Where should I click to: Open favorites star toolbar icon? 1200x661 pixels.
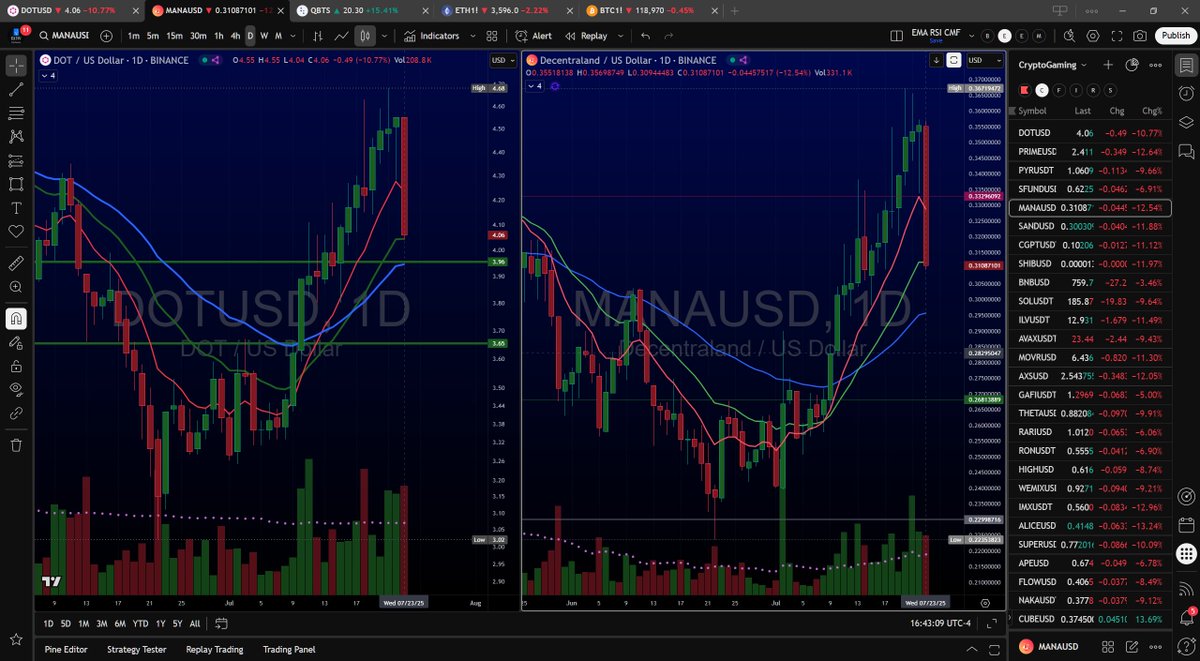click(16, 639)
